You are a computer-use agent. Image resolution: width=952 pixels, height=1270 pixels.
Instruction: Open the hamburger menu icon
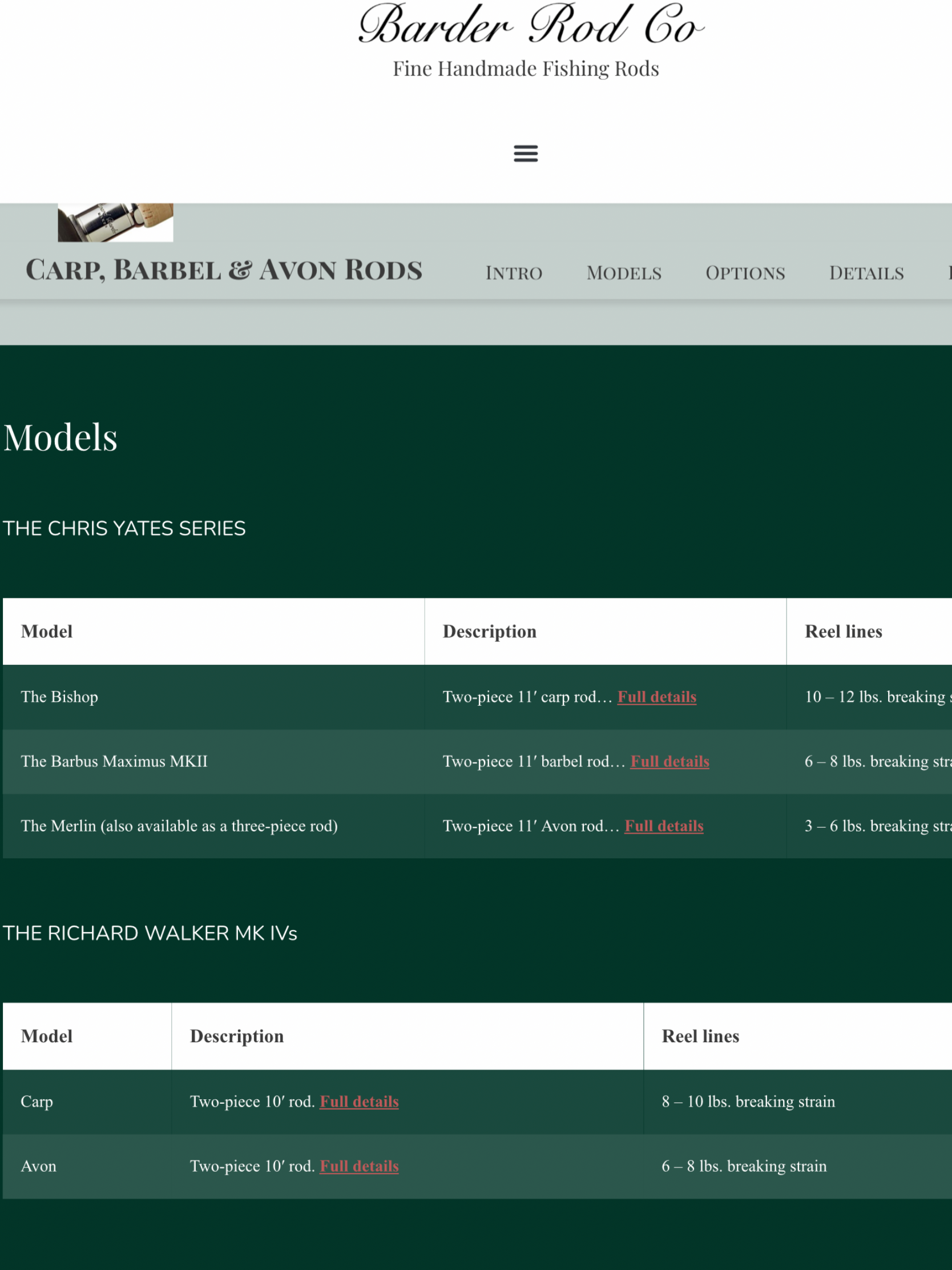(x=525, y=153)
